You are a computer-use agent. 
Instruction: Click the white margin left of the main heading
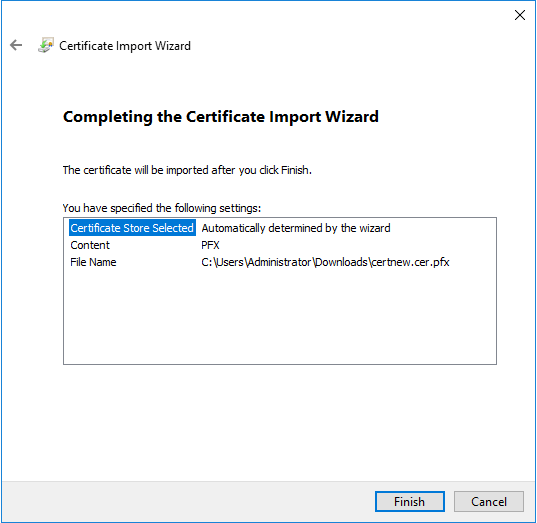(33, 117)
